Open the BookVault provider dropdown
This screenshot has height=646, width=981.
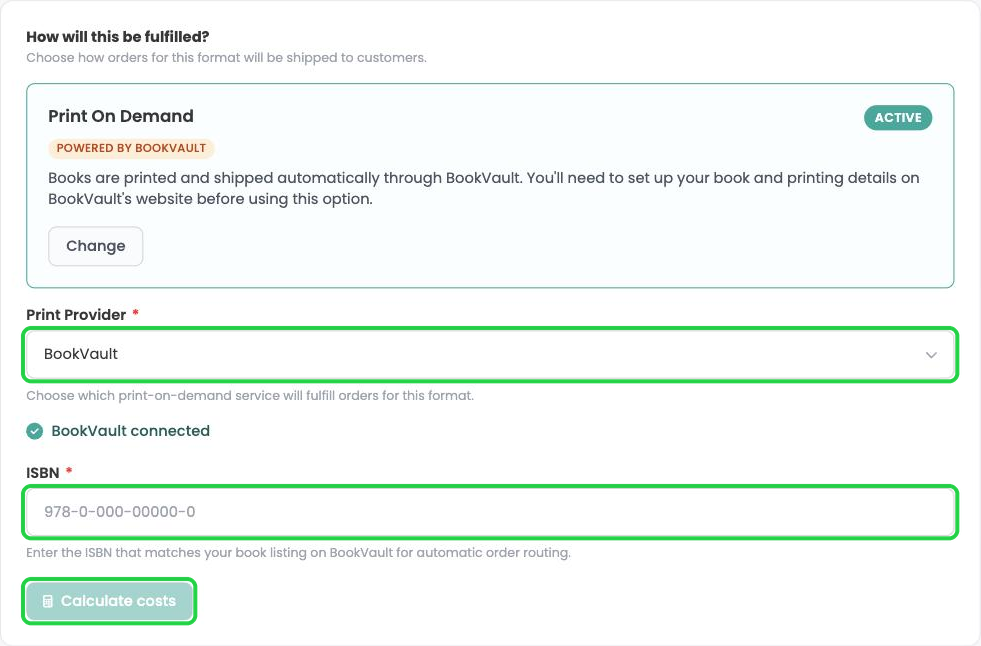click(490, 355)
